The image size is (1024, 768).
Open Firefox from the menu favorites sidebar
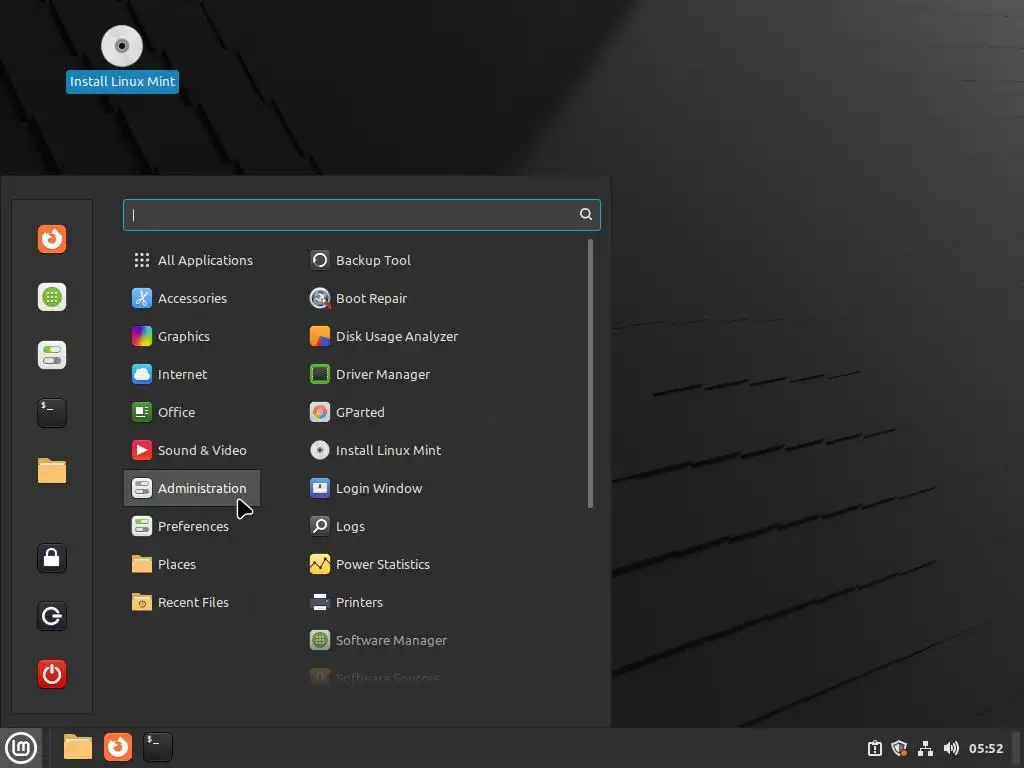tap(52, 239)
